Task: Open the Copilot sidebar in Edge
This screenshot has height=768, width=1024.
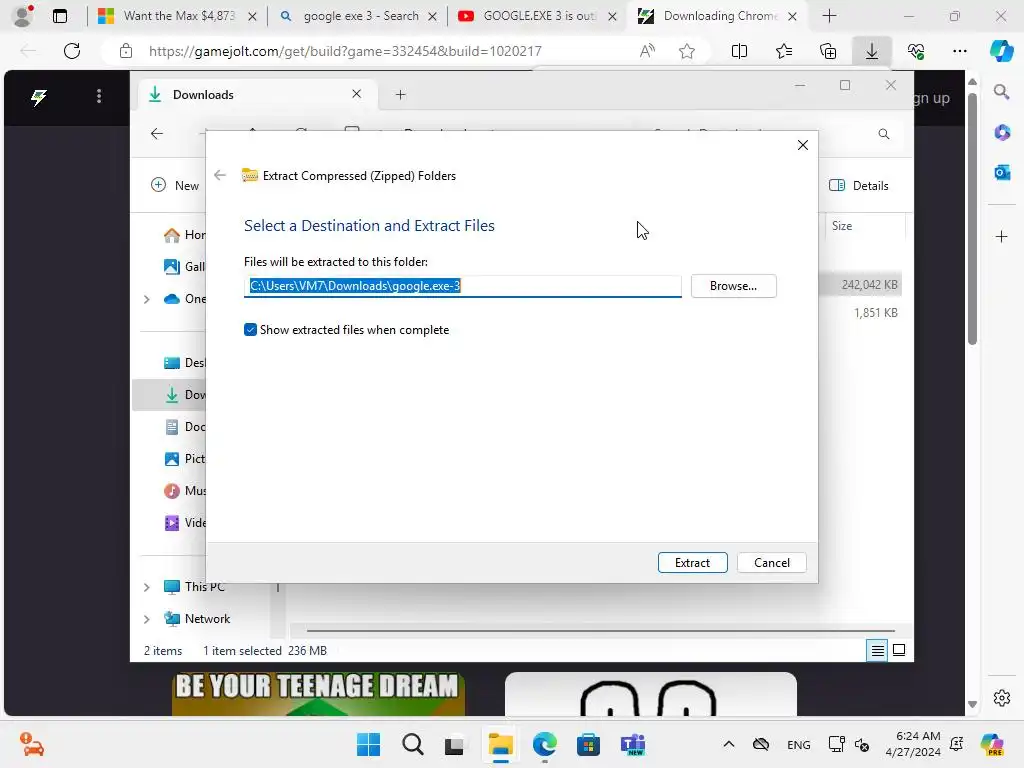Action: tap(1001, 51)
